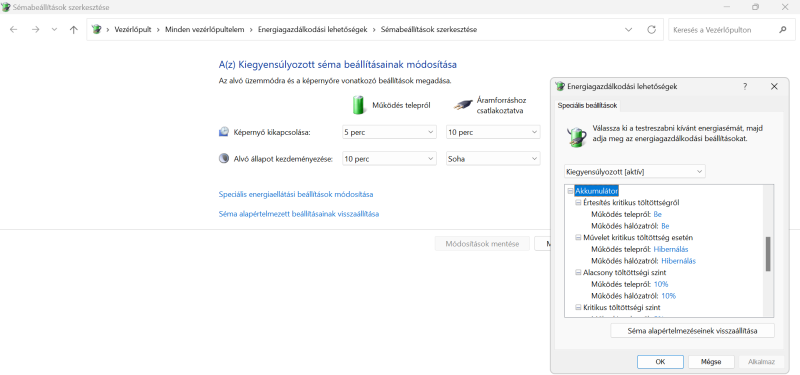The image size is (800, 375).
Task: Open sleep battery dropdown showing 10 perc
Action: (x=389, y=159)
